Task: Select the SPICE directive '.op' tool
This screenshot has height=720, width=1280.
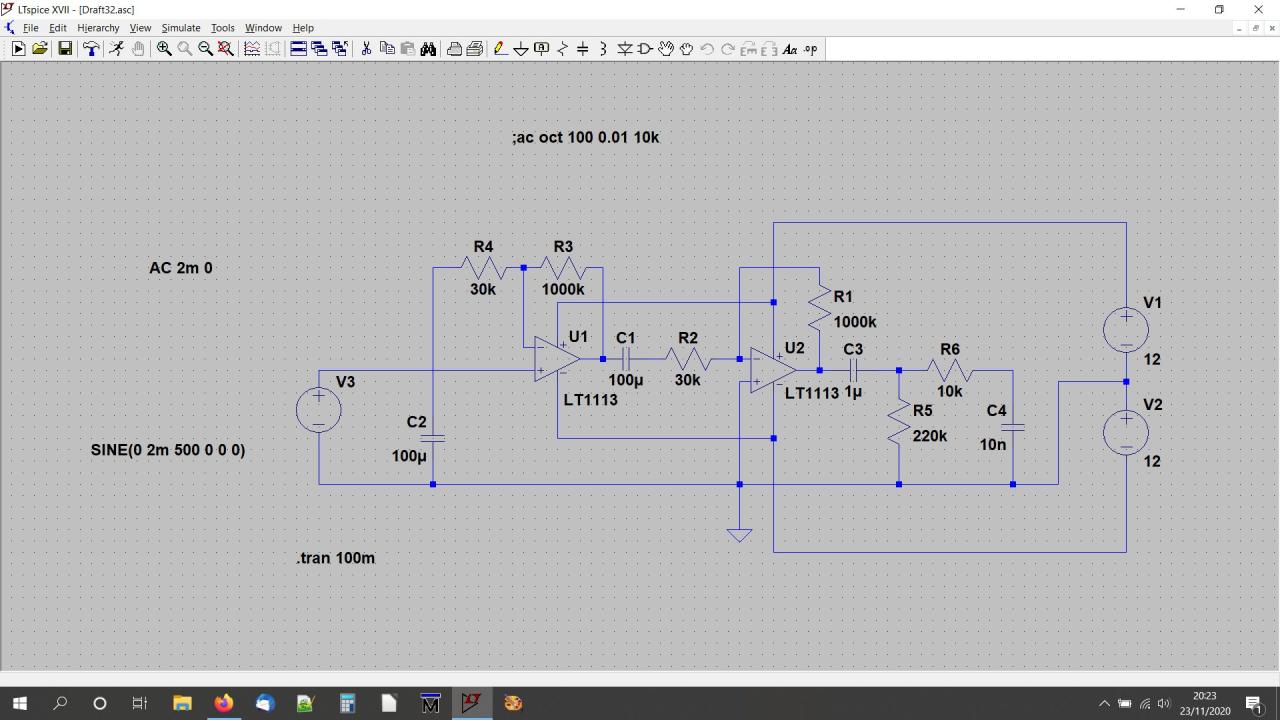Action: coord(811,49)
